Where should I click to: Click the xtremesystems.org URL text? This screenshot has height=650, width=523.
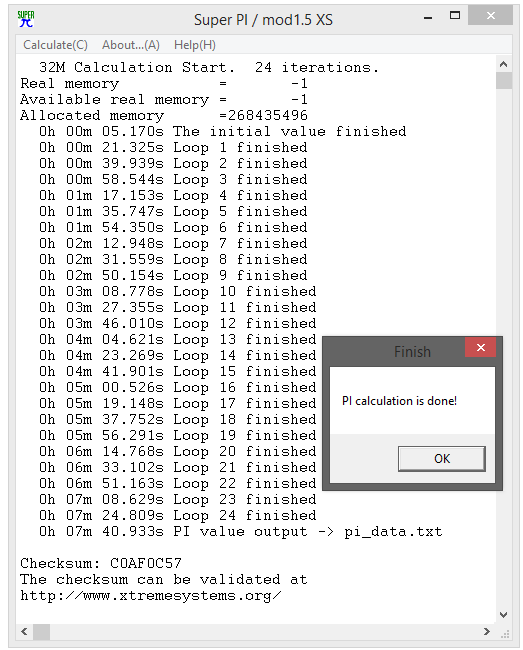tap(150, 596)
